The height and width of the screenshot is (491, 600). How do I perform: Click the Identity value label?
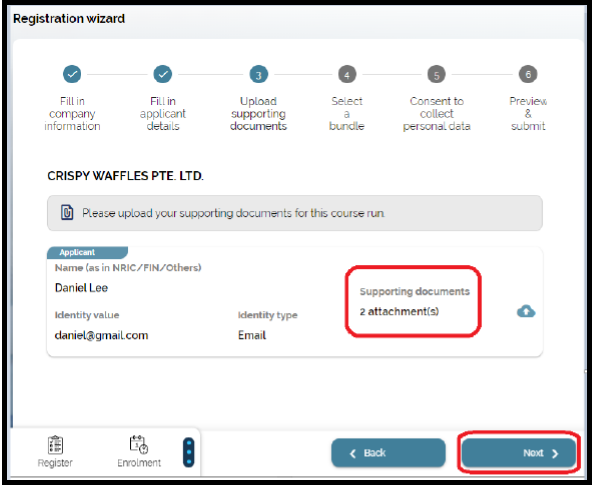(x=87, y=315)
